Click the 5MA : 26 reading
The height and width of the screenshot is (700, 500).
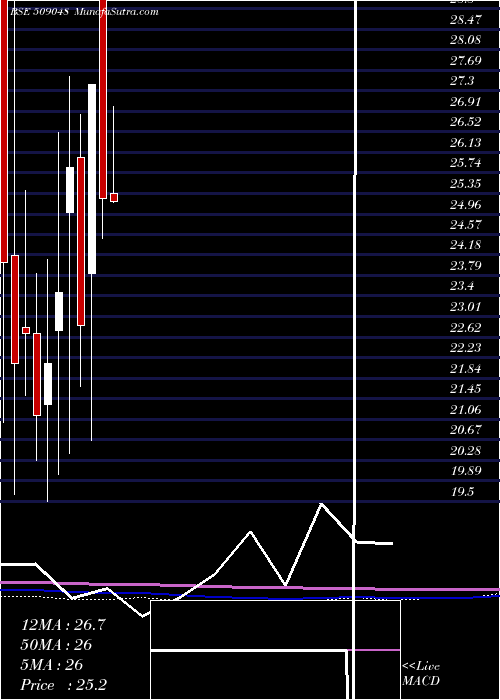[x=52, y=665]
